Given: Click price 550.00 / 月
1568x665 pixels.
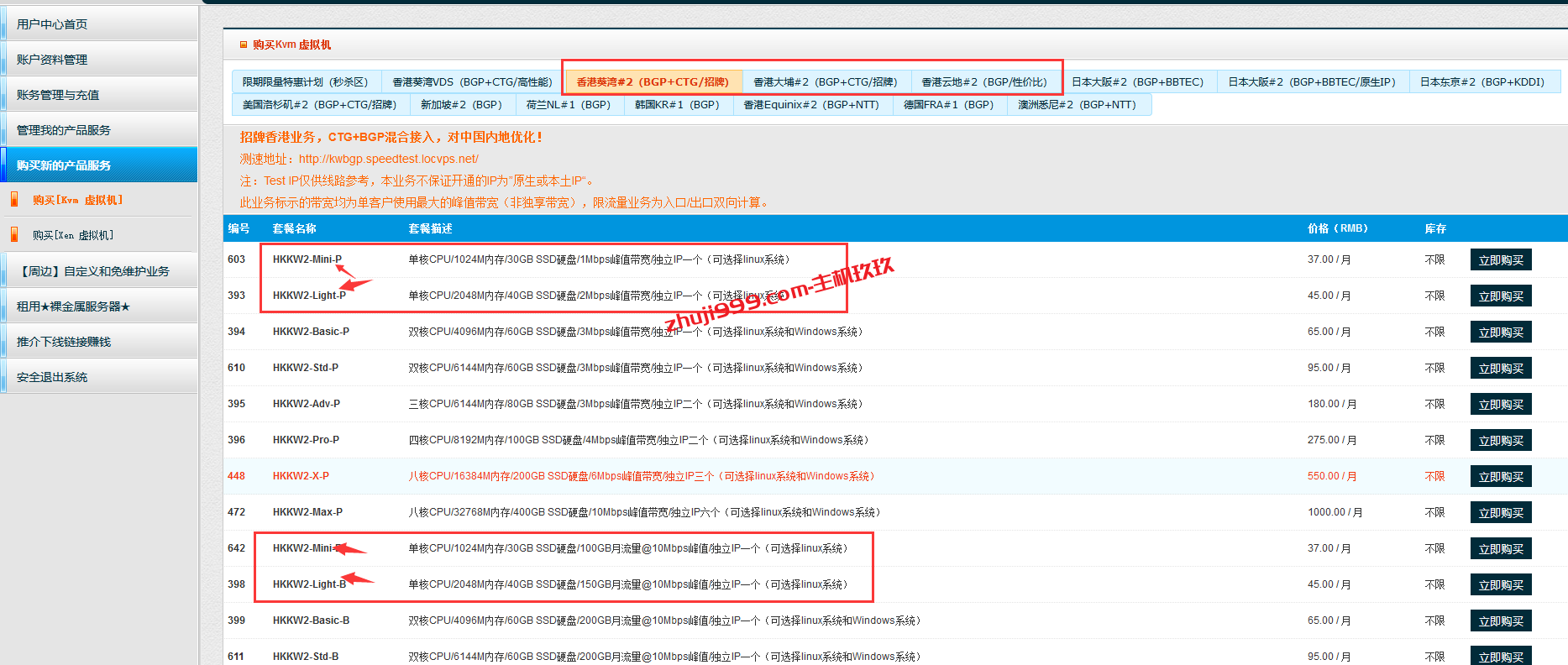Looking at the screenshot, I should (1332, 476).
